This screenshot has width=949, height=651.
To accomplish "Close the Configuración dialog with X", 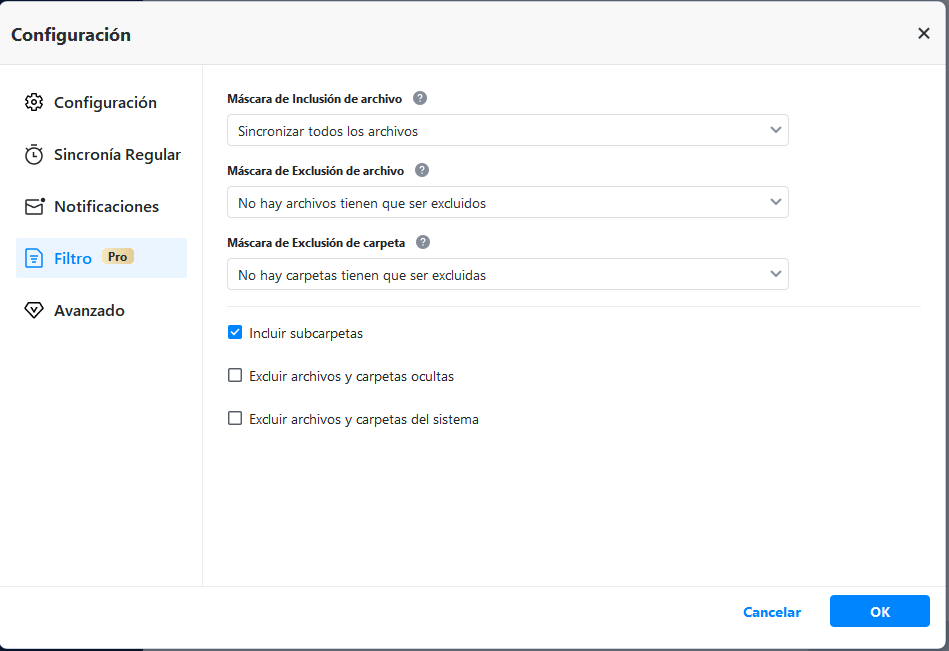I will 924,33.
